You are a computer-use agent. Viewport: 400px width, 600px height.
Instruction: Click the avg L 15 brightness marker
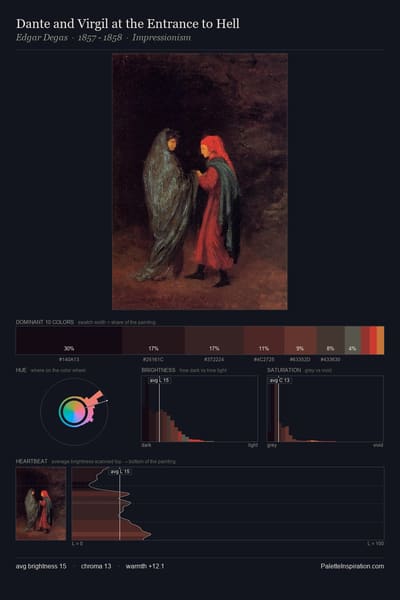click(x=159, y=380)
